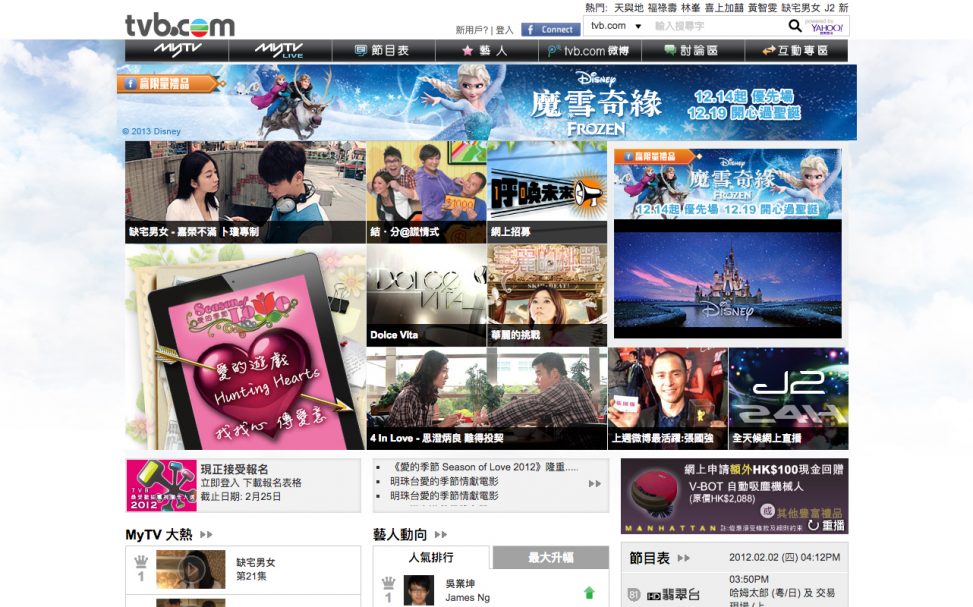Image resolution: width=973 pixels, height=607 pixels.
Task: Click the tvb.com logo
Action: 180,25
